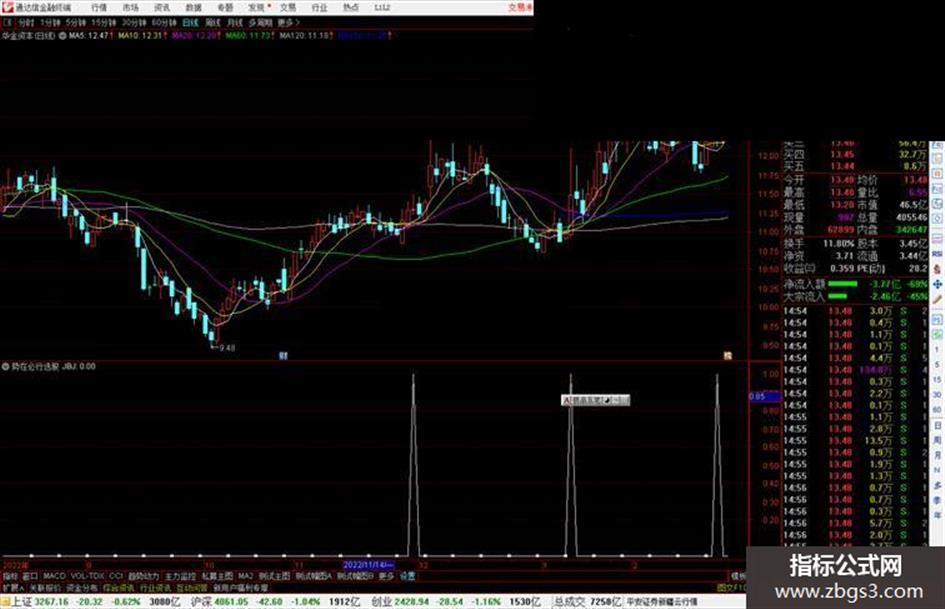Select the 日 period in the right toolbar

pos(937,425)
